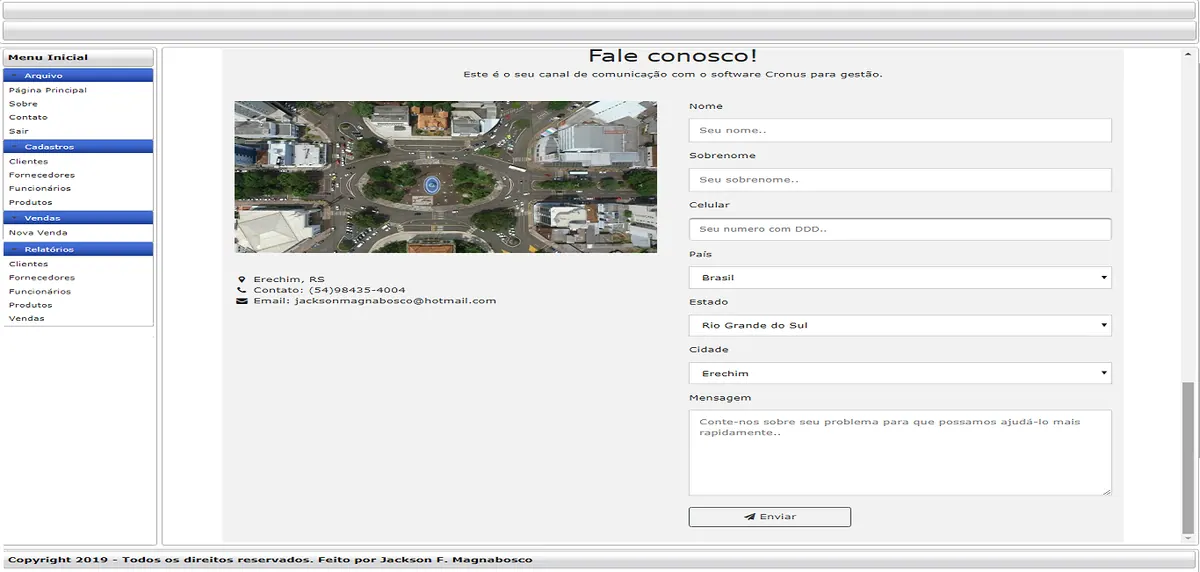Click the Fale conosco! heading
Viewport: 1200px width, 572px height.
click(673, 56)
